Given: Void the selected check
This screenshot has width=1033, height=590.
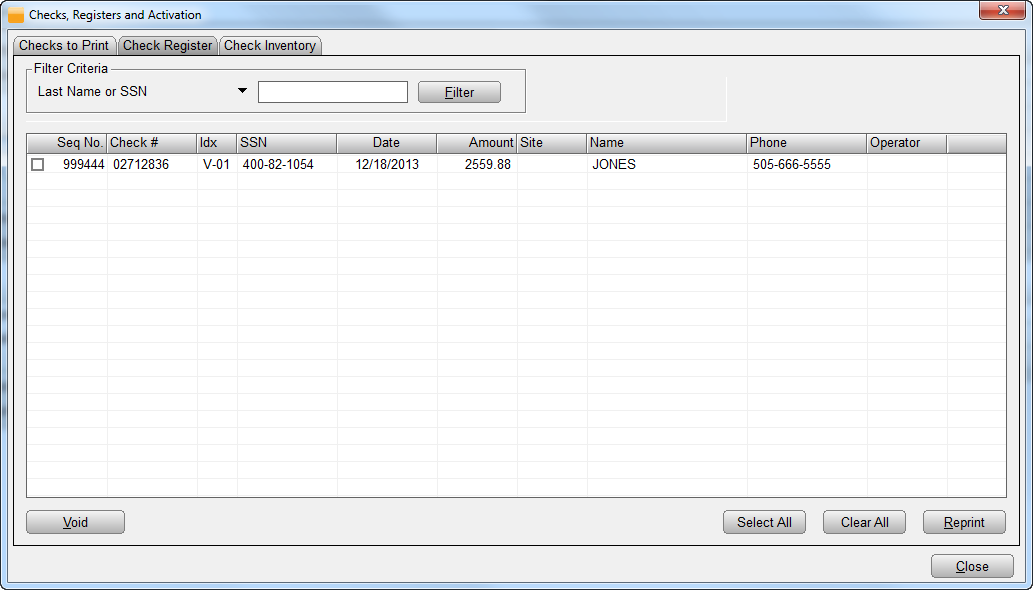Looking at the screenshot, I should coord(75,522).
